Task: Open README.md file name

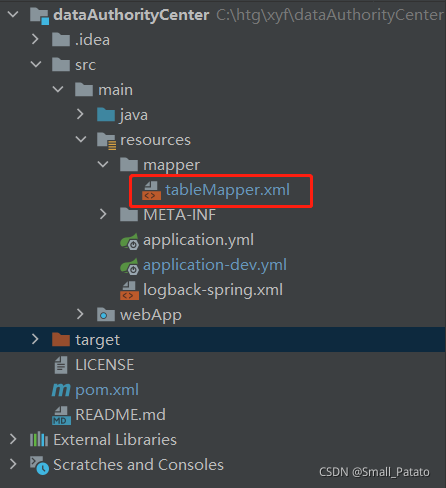Action: tap(120, 415)
